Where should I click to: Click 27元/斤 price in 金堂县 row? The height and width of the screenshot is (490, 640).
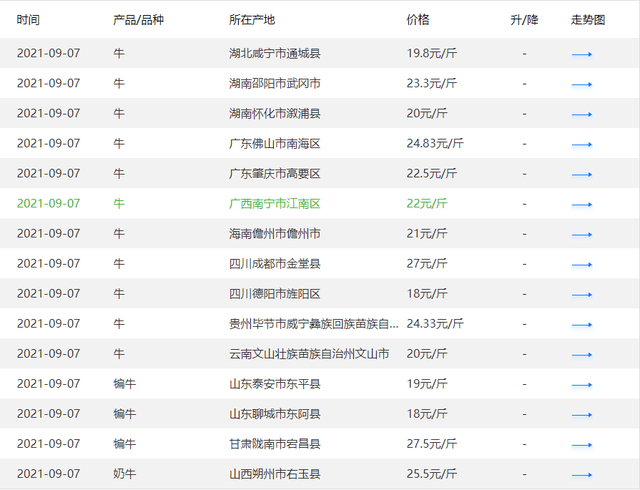427,264
